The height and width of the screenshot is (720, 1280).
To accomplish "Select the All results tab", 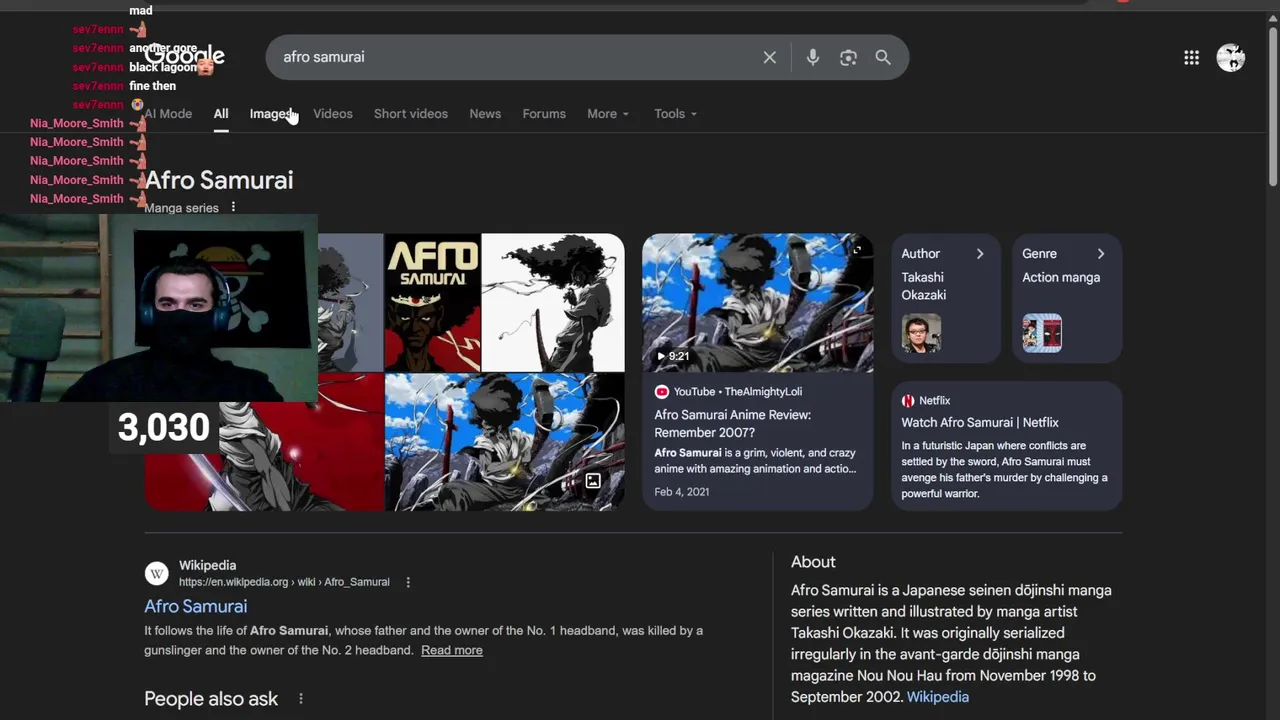I will coord(221,114).
